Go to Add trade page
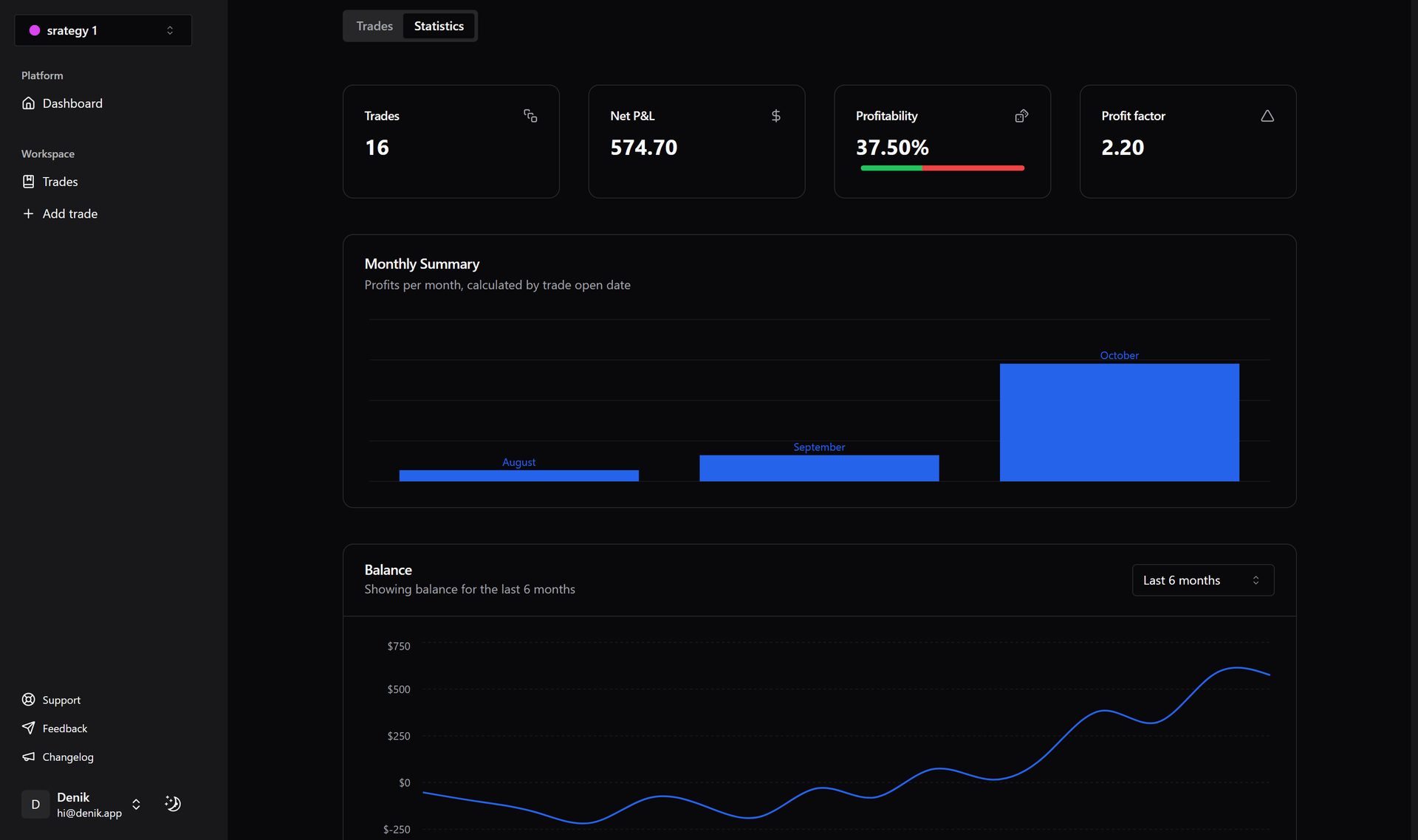Screen dimensions: 1418x840 pos(70,213)
